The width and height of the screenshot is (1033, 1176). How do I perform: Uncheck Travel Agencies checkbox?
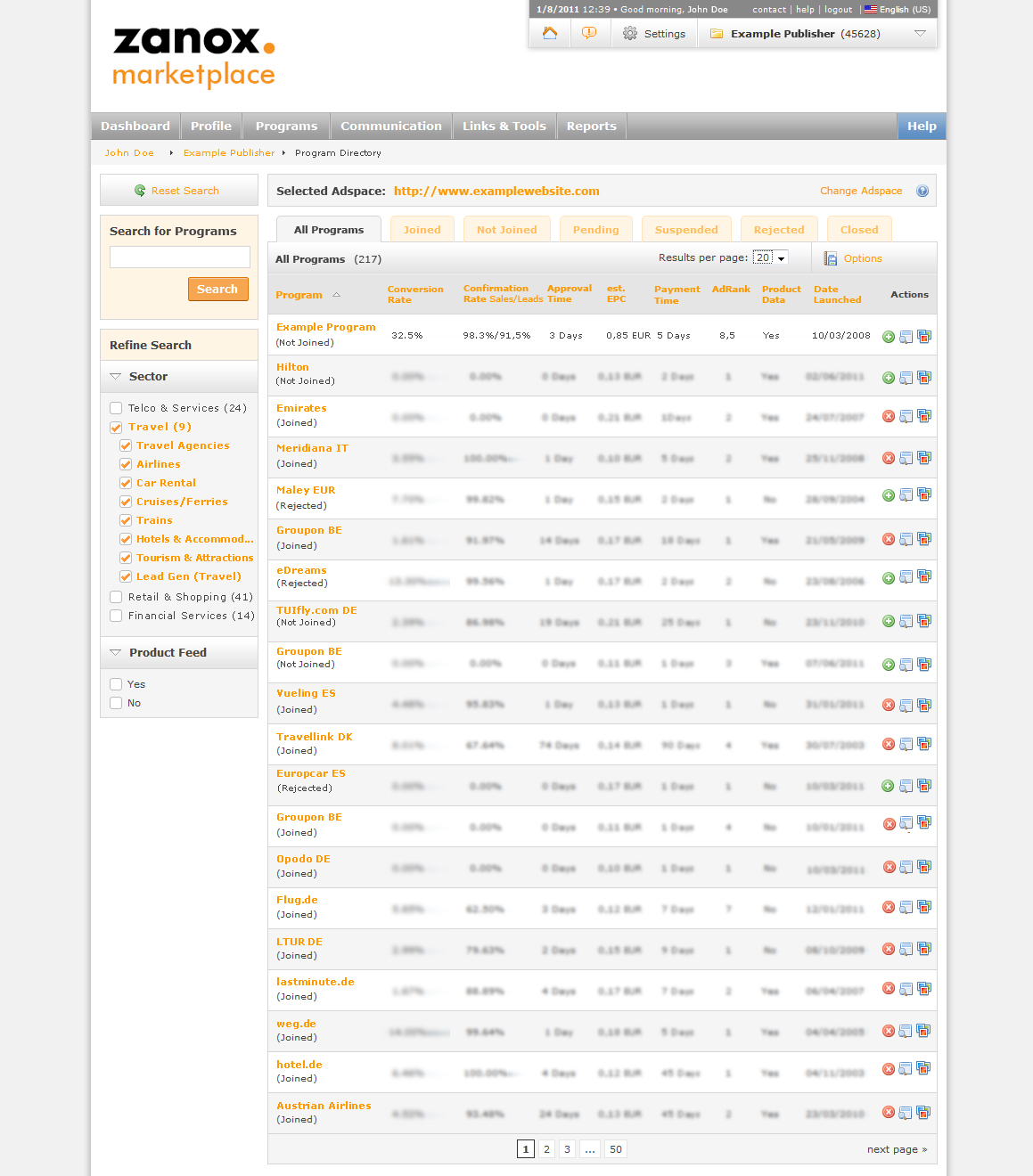(x=126, y=445)
